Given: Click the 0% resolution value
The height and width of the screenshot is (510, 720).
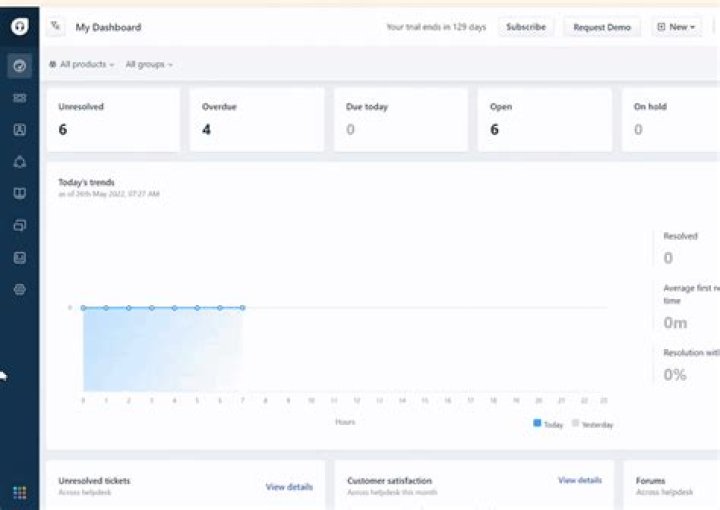Looking at the screenshot, I should point(675,375).
